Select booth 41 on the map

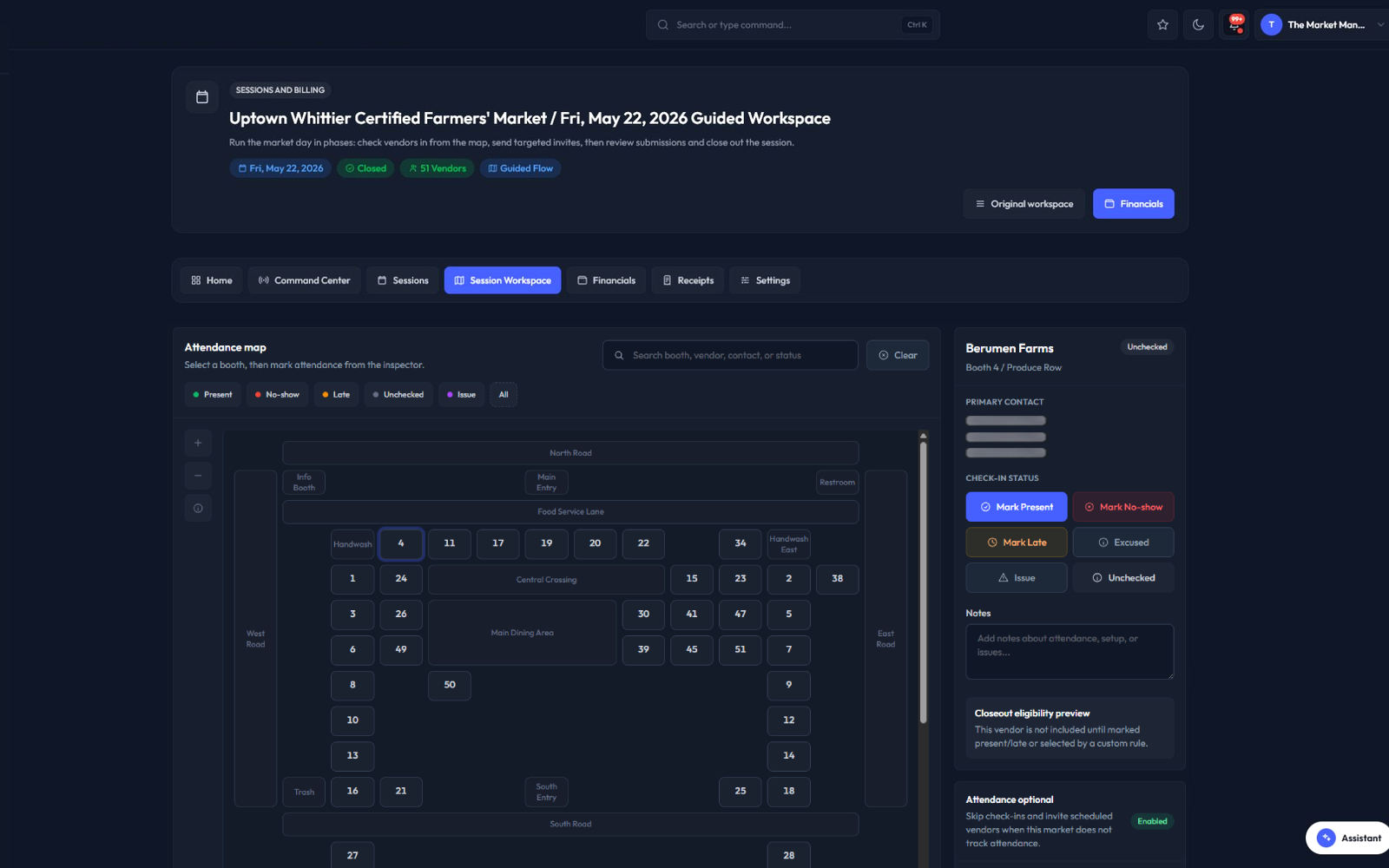tap(692, 614)
